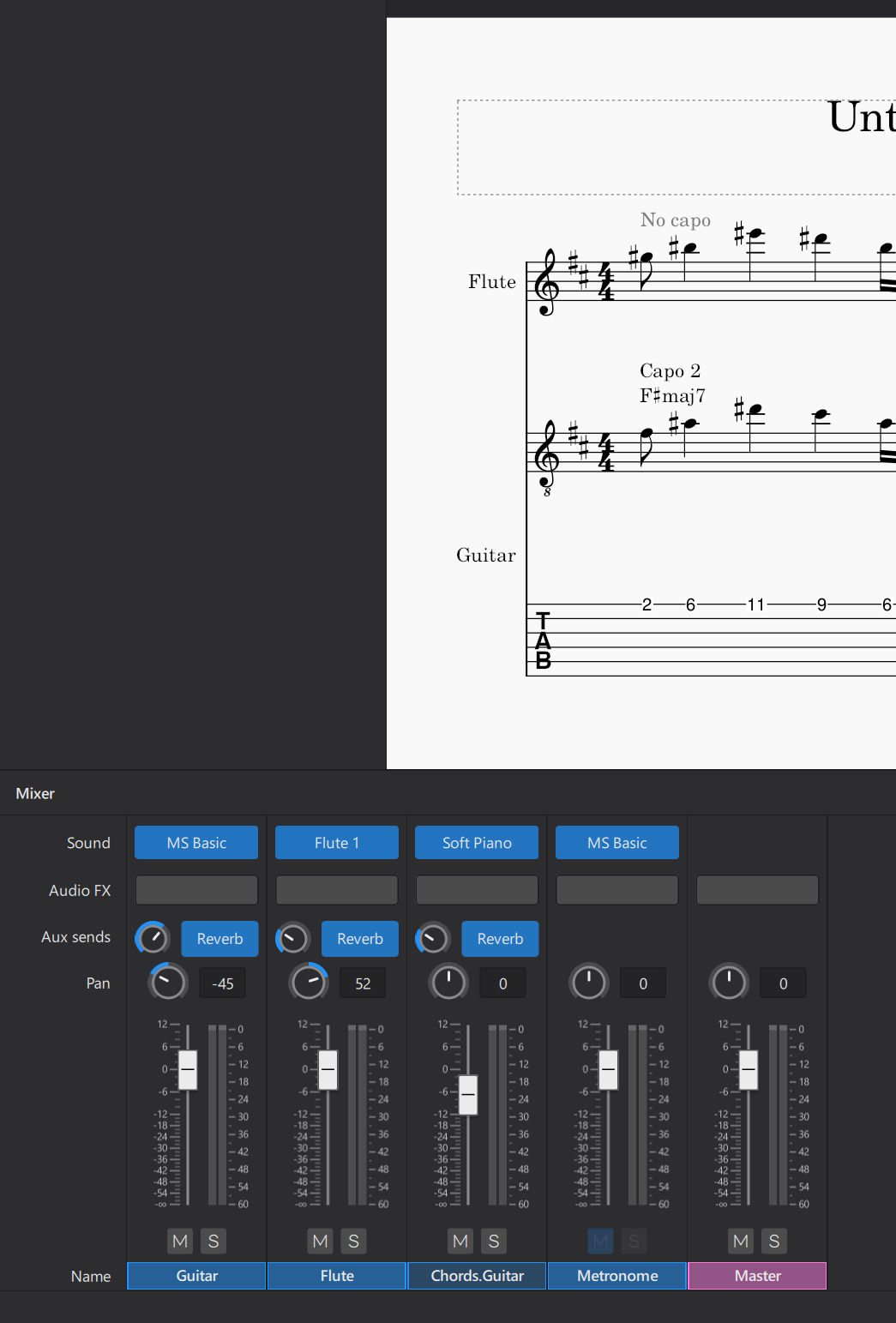Viewport: 896px width, 1323px height.
Task: Select the Chords.Guitar channel name
Action: tap(476, 1276)
